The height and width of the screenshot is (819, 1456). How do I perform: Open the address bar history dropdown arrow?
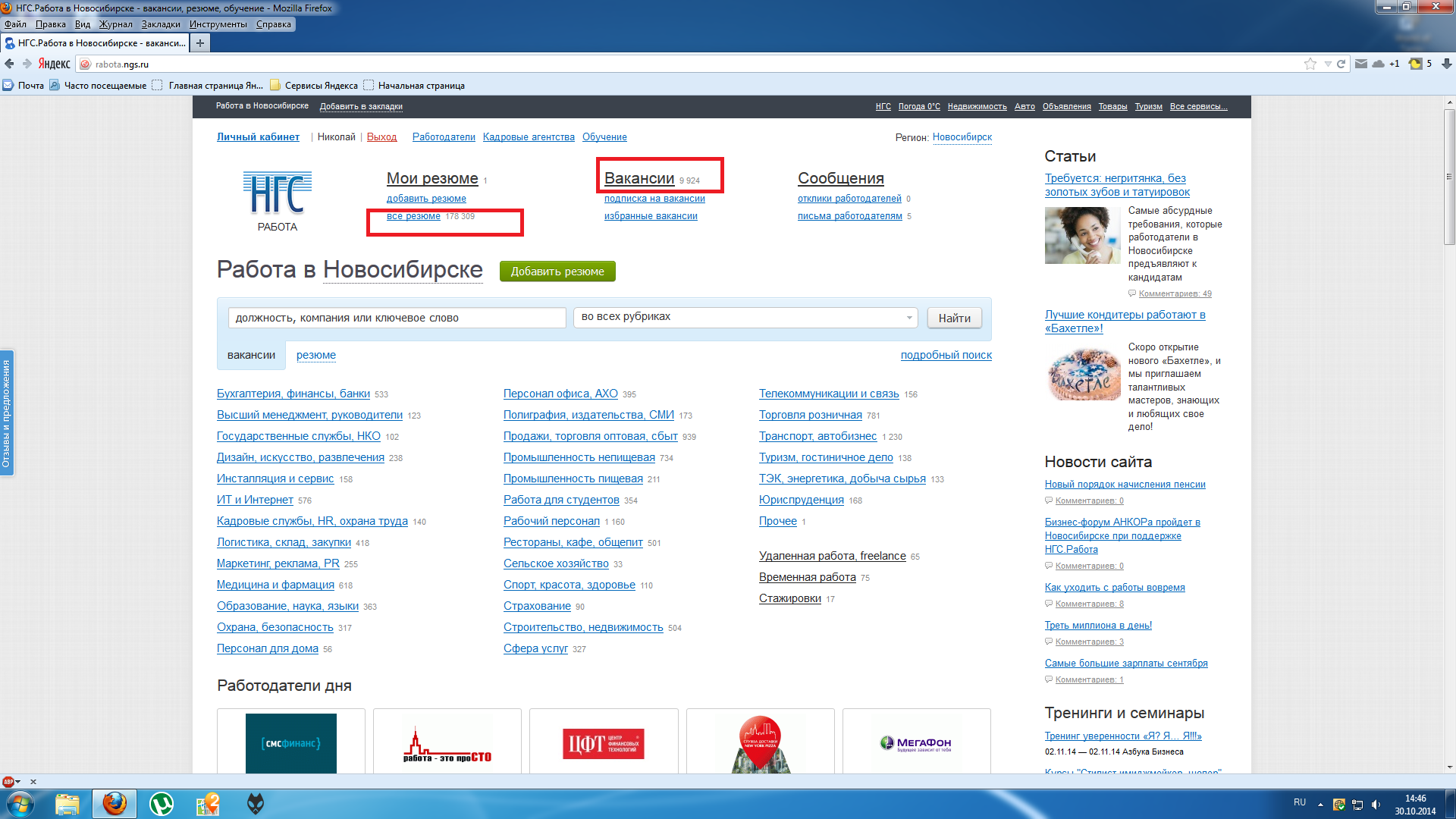tap(1328, 64)
